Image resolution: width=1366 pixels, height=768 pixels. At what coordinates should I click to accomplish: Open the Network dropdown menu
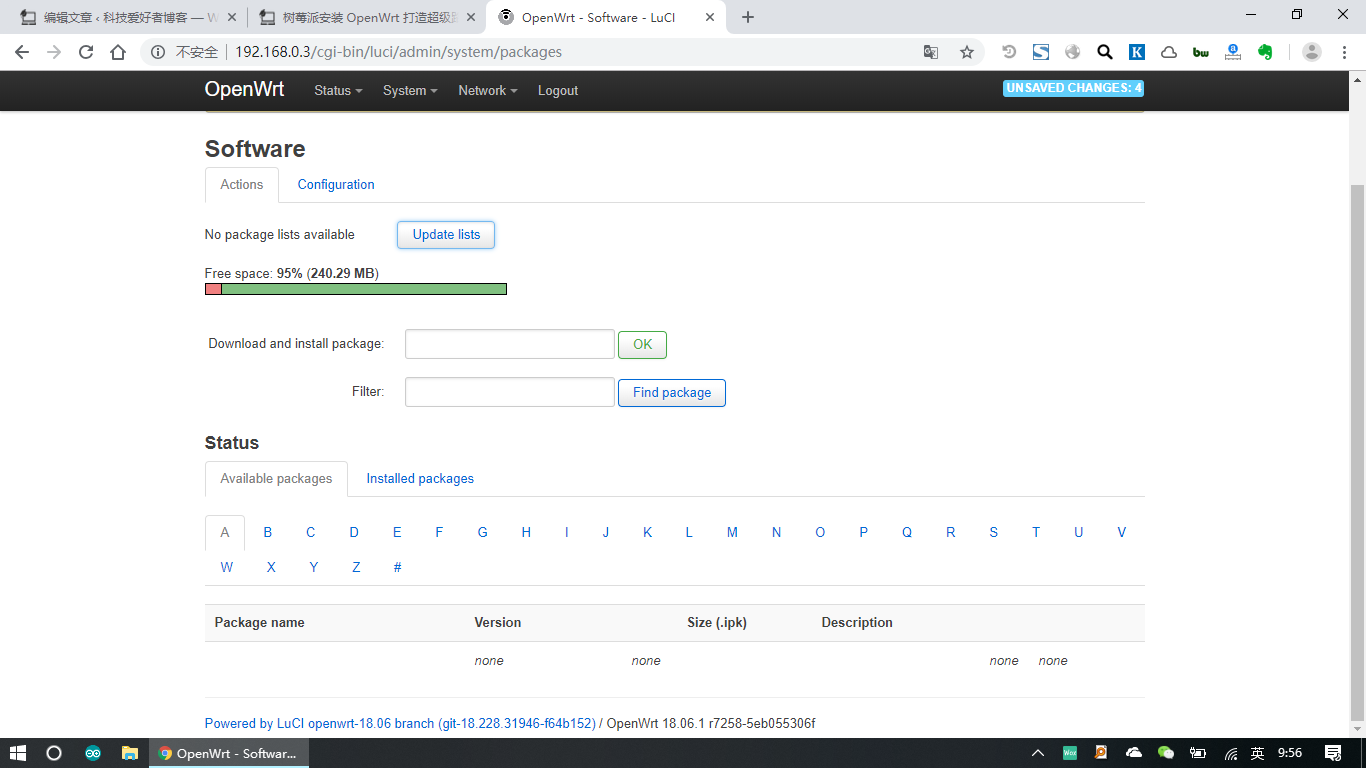[x=487, y=91]
